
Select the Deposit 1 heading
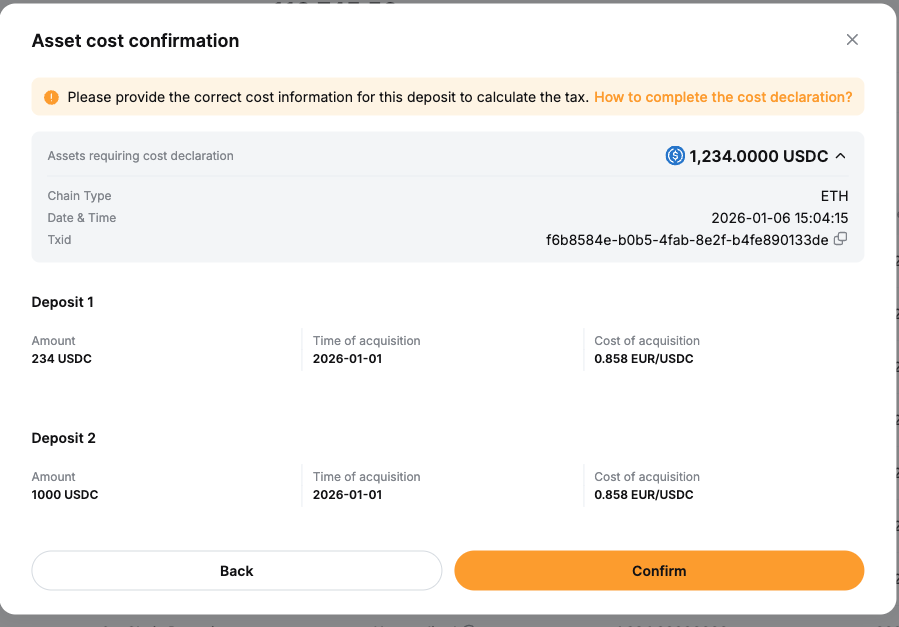coord(63,302)
